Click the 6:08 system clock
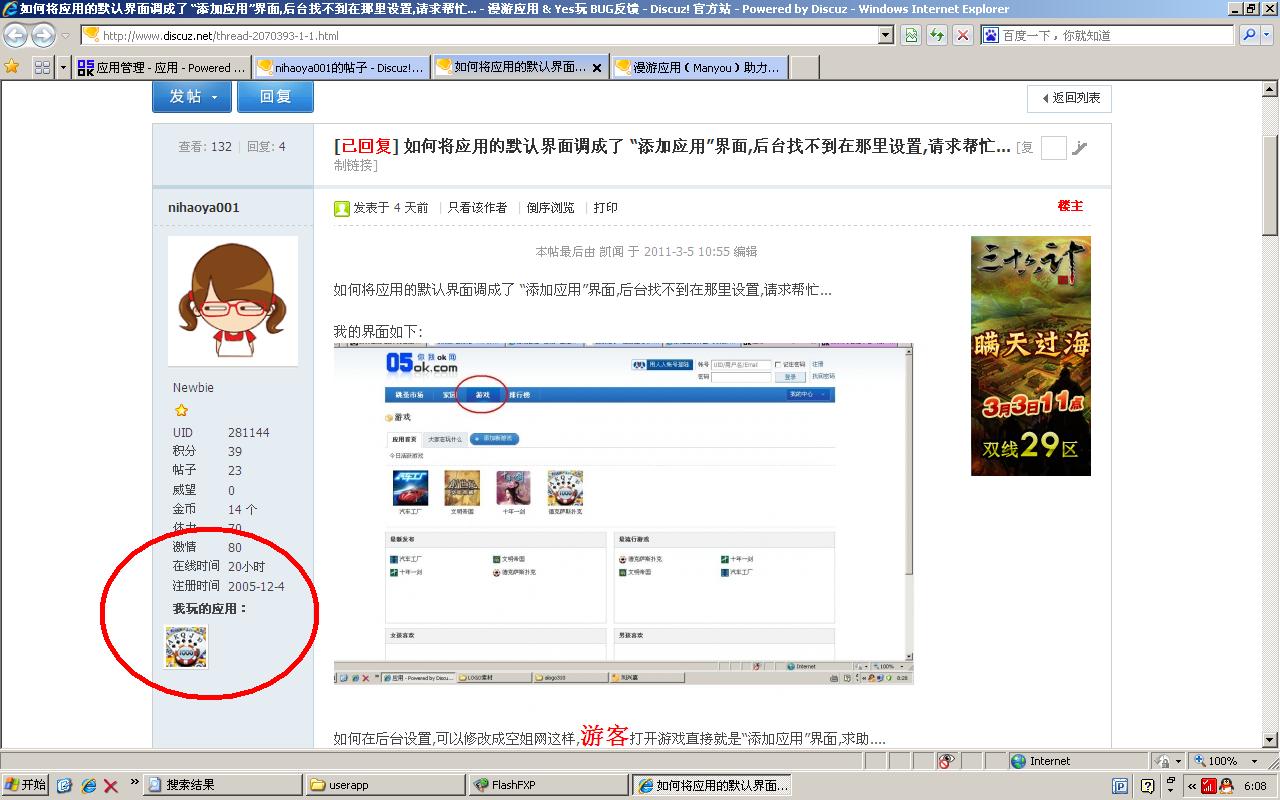 [x=1255, y=786]
